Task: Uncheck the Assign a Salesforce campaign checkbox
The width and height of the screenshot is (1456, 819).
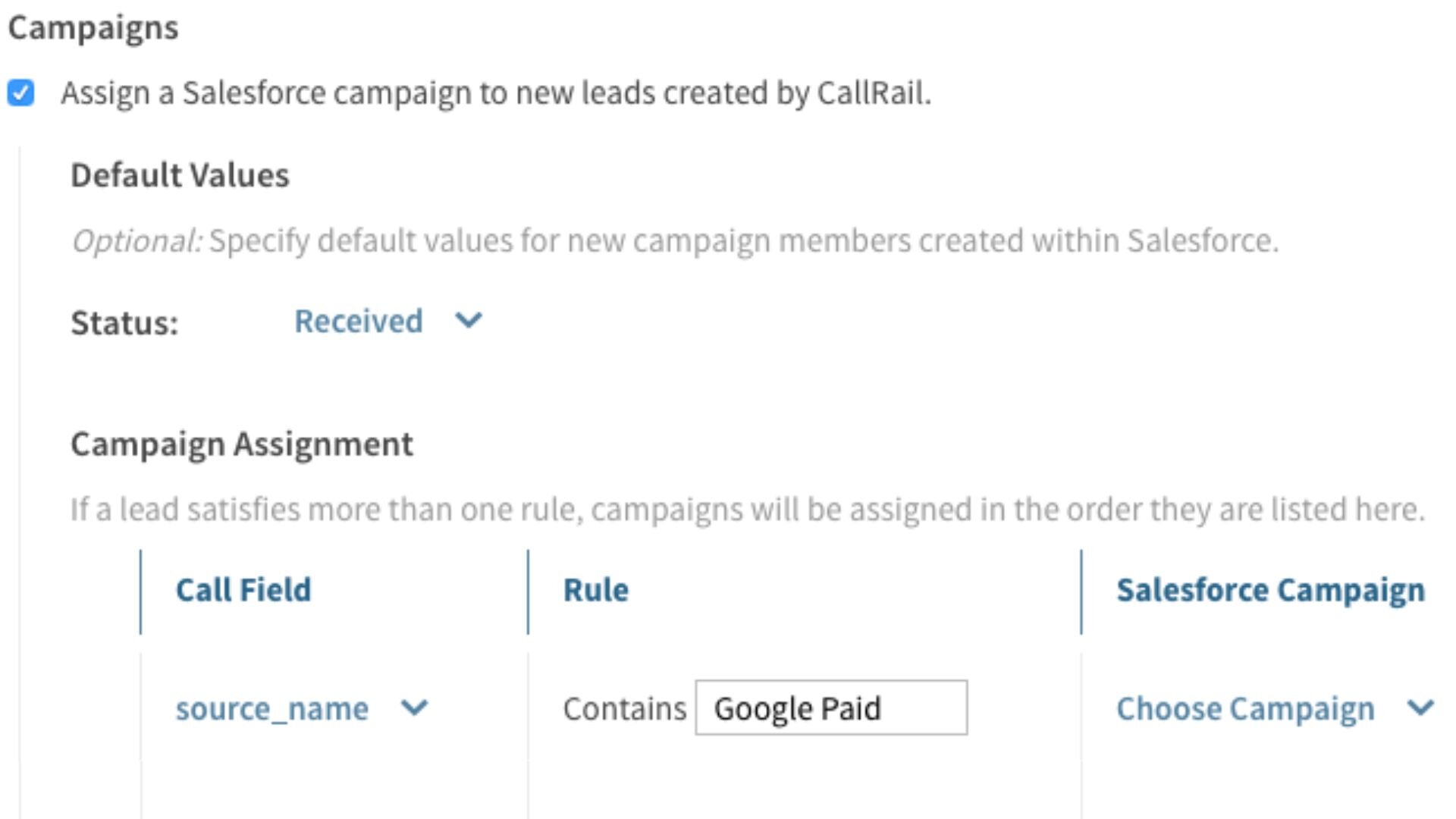Action: tap(20, 93)
